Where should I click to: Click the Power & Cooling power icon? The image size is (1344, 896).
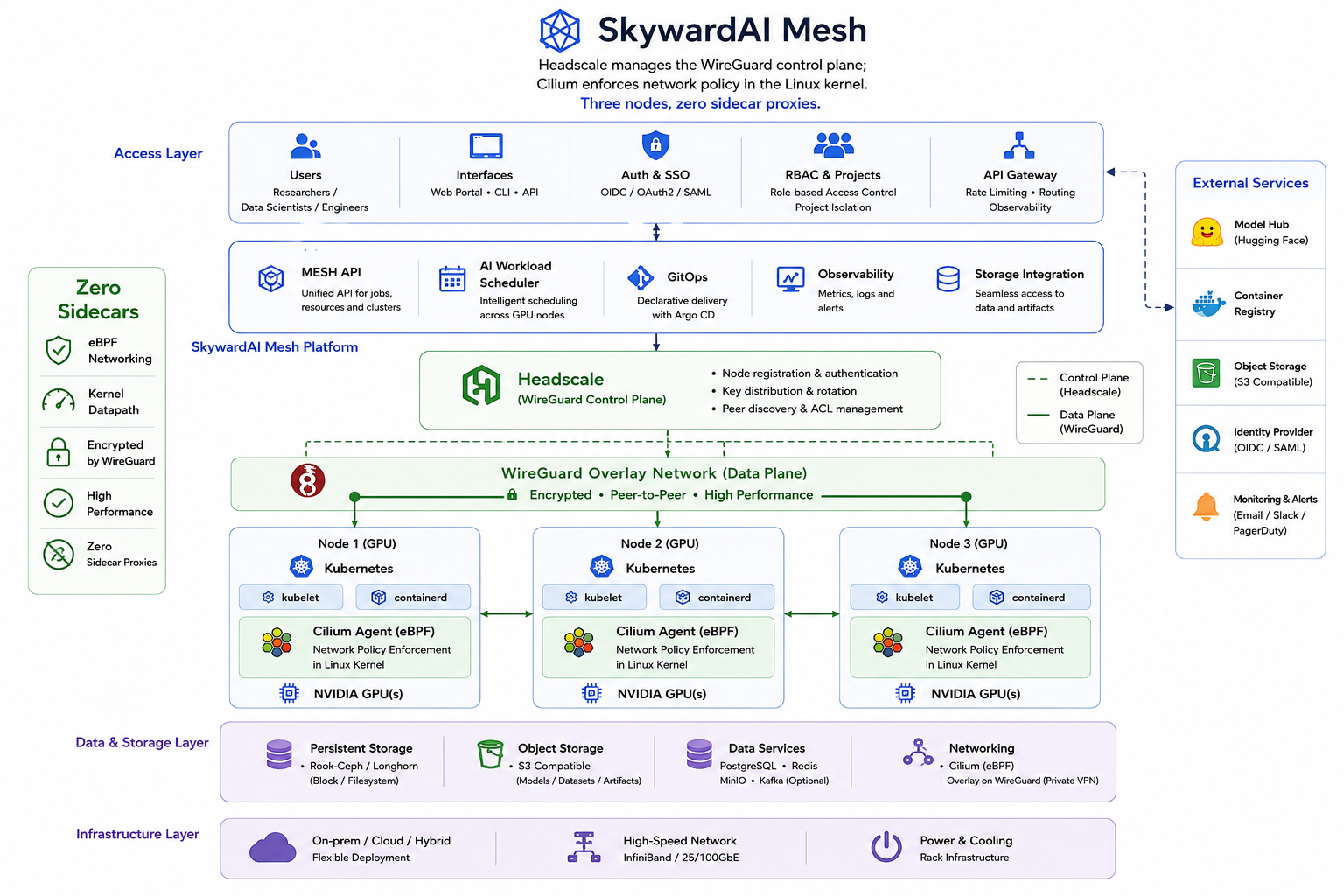click(886, 847)
